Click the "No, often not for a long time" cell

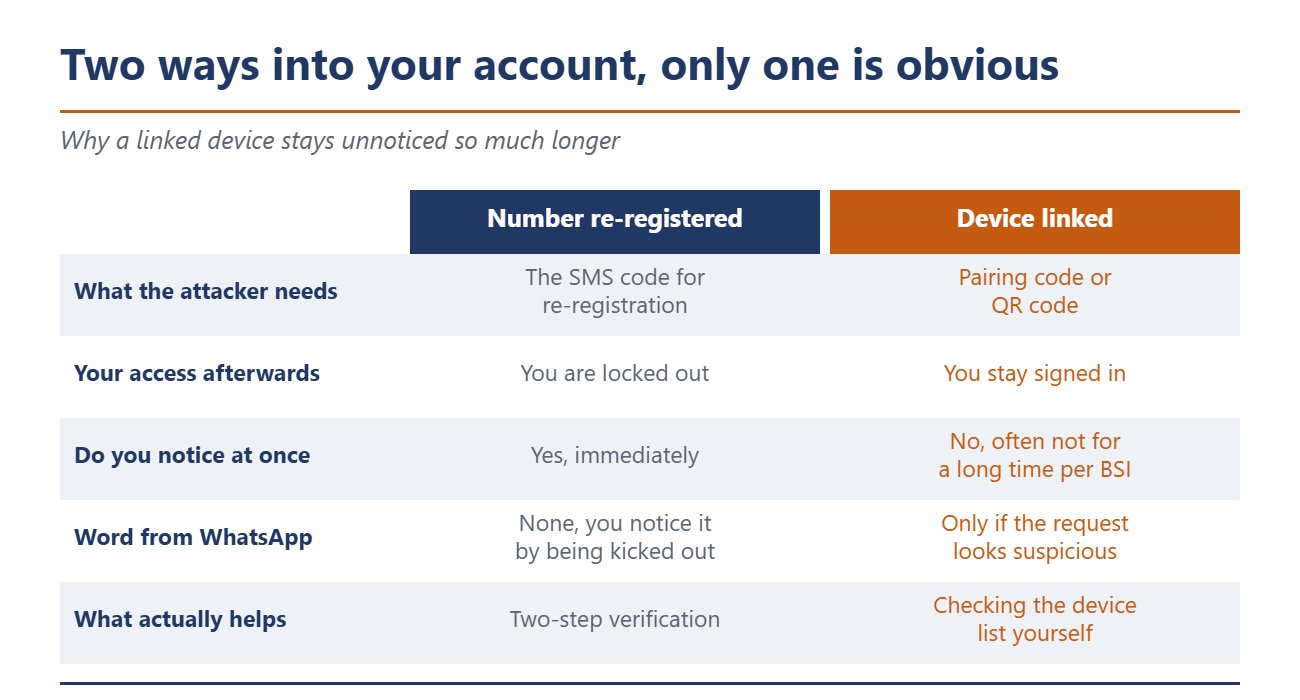[x=1035, y=456]
